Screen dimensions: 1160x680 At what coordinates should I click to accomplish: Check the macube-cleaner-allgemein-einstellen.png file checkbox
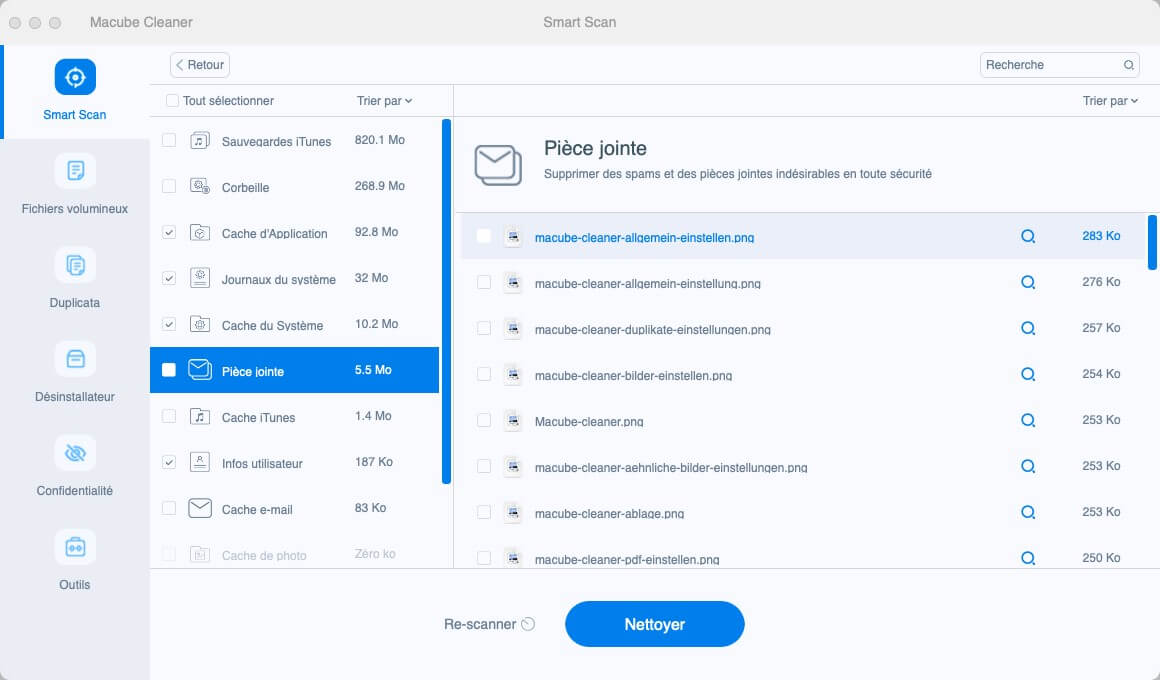coord(484,236)
